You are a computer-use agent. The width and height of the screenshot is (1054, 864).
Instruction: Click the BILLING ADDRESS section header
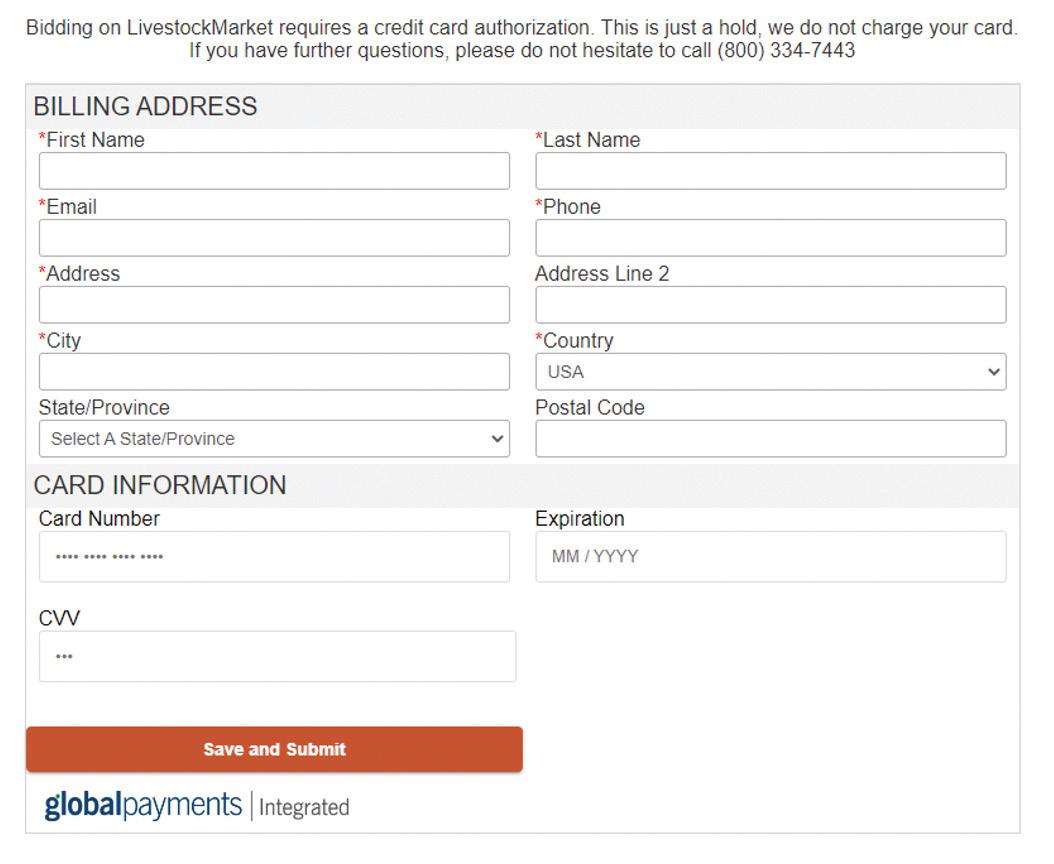pyautogui.click(x=146, y=107)
